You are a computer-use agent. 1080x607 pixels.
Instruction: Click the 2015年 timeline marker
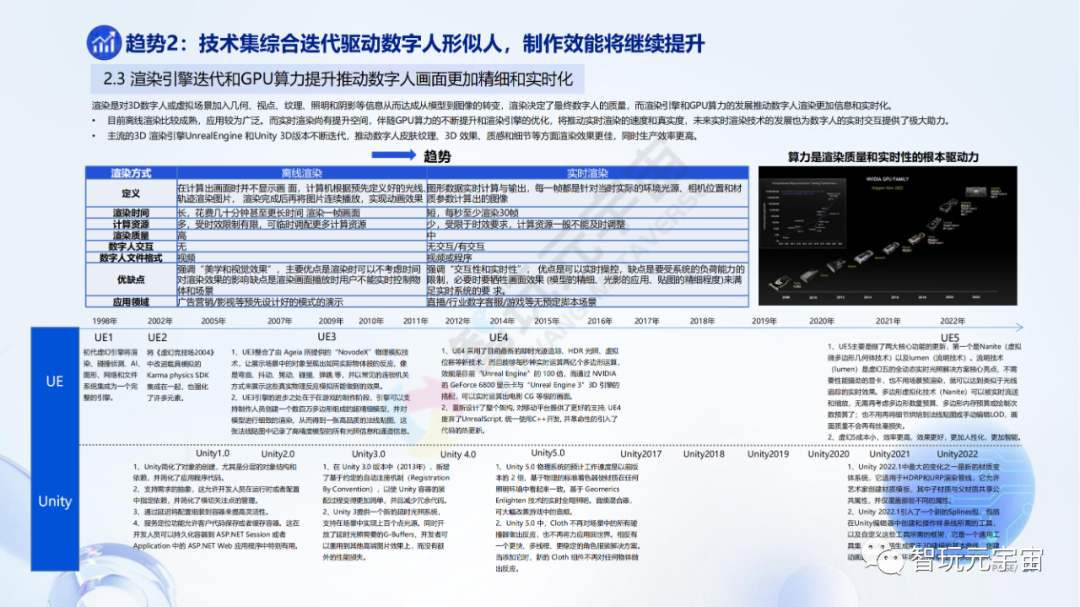[x=547, y=321]
